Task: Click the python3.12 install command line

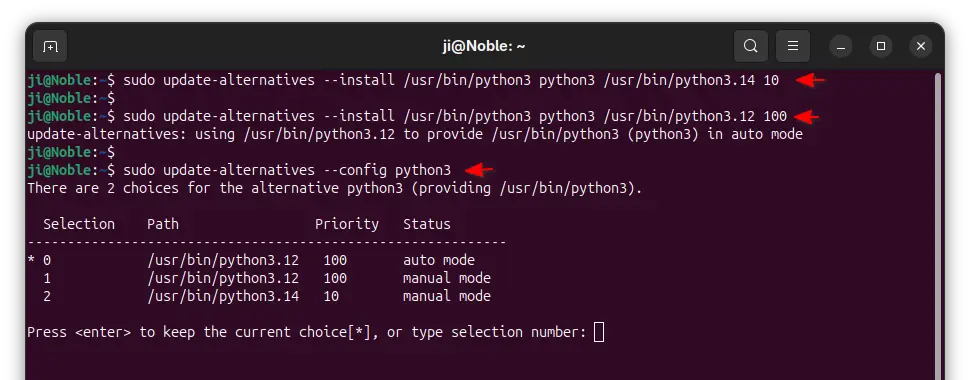Action: 407,116
